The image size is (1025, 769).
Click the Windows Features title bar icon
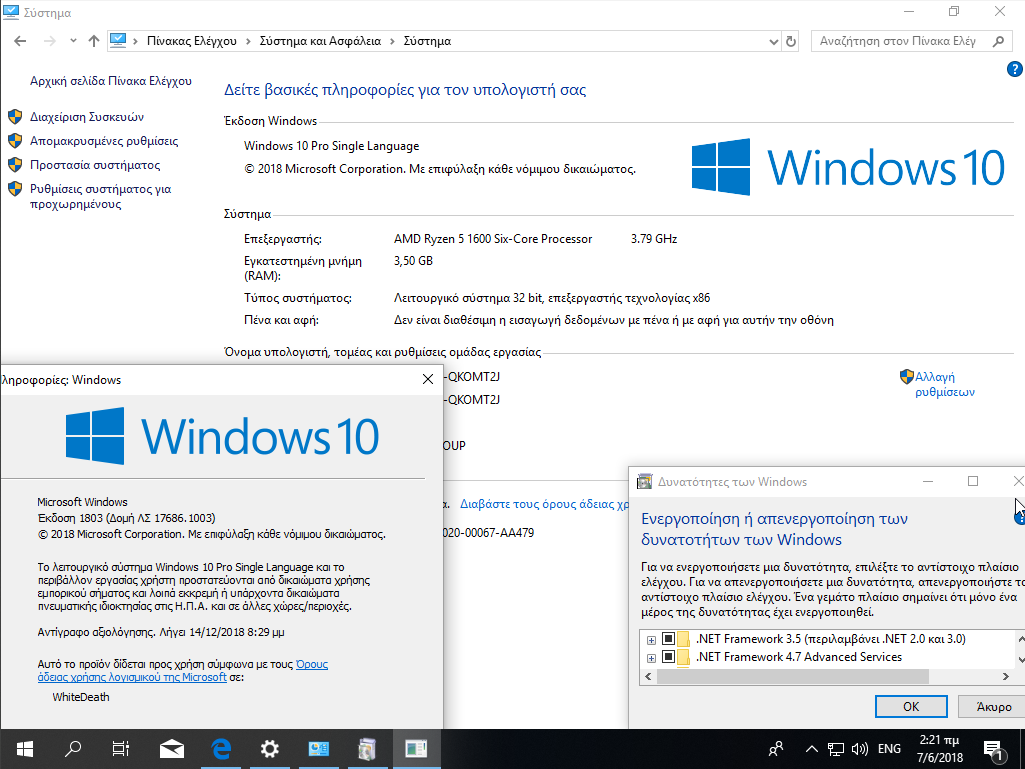(645, 482)
